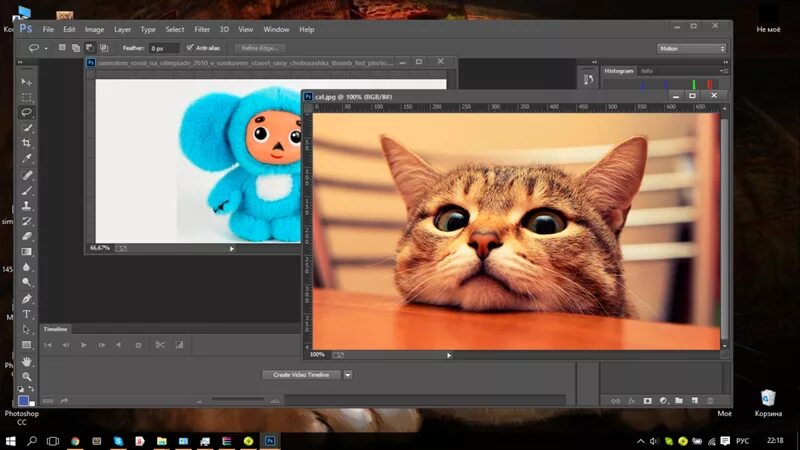Image resolution: width=800 pixels, height=450 pixels.
Task: Select the Eraser tool
Action: (x=27, y=236)
